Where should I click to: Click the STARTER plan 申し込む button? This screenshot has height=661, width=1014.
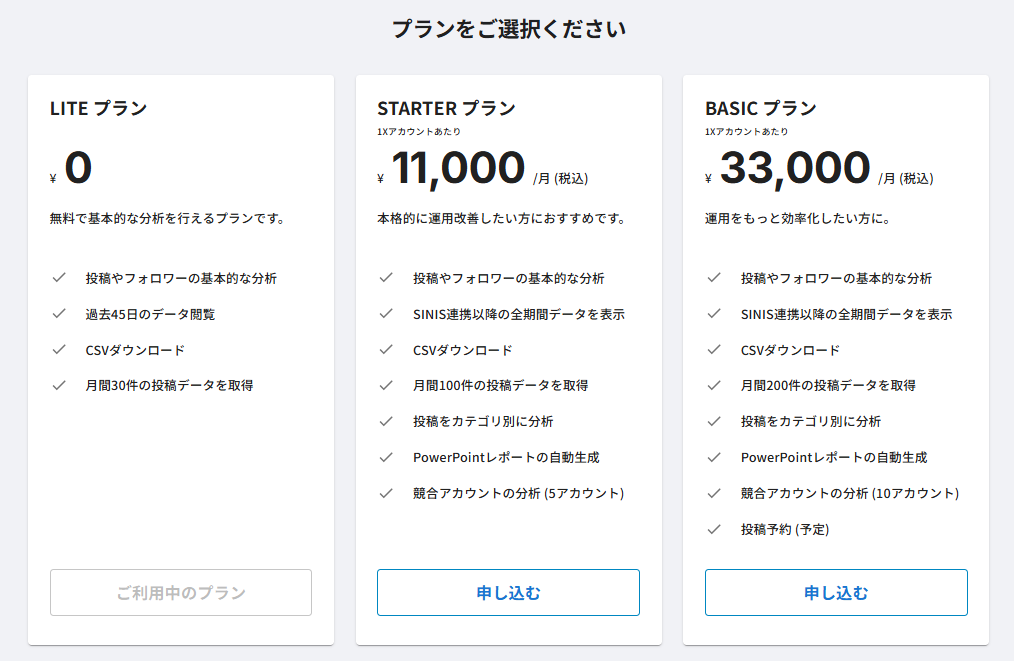(x=508, y=592)
